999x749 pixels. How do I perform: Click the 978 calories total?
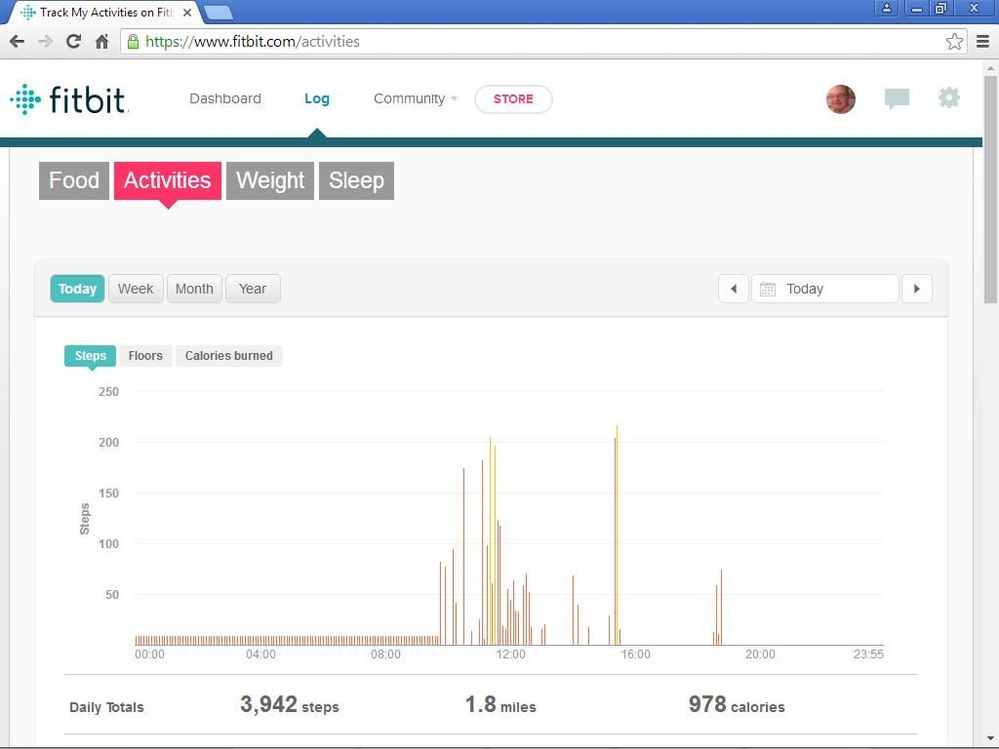(737, 704)
